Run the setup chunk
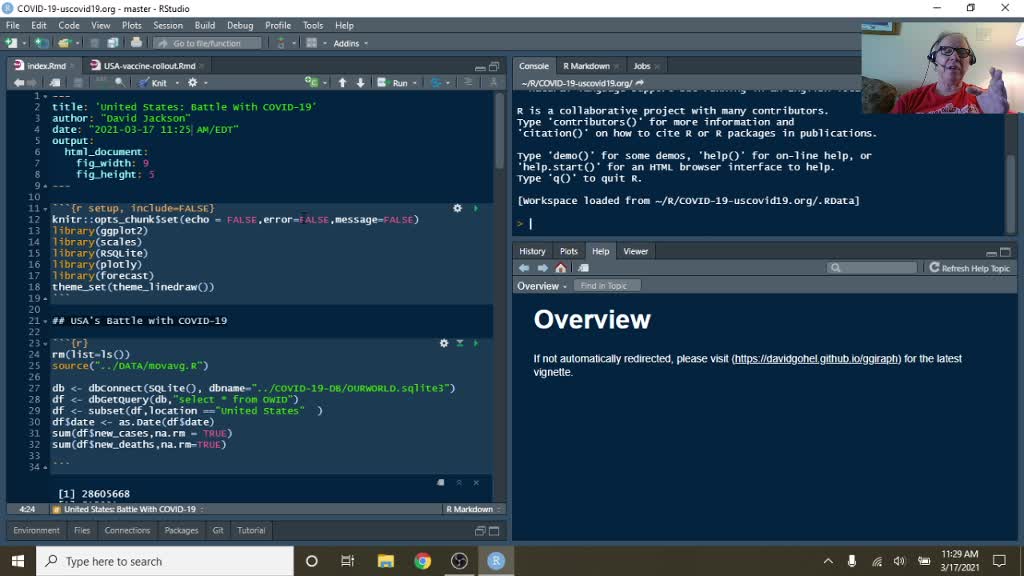 click(475, 208)
